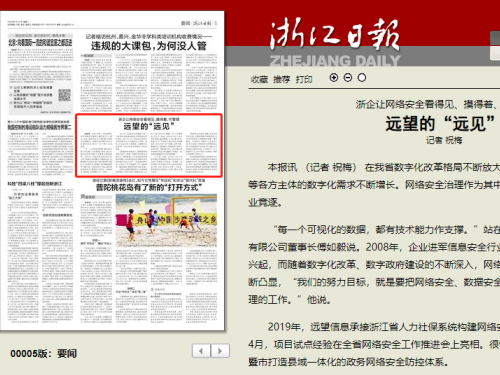This screenshot has width=500, height=375.
Task: Open the 违规的大课包,为何没人管 article on page
Action: click(149, 46)
